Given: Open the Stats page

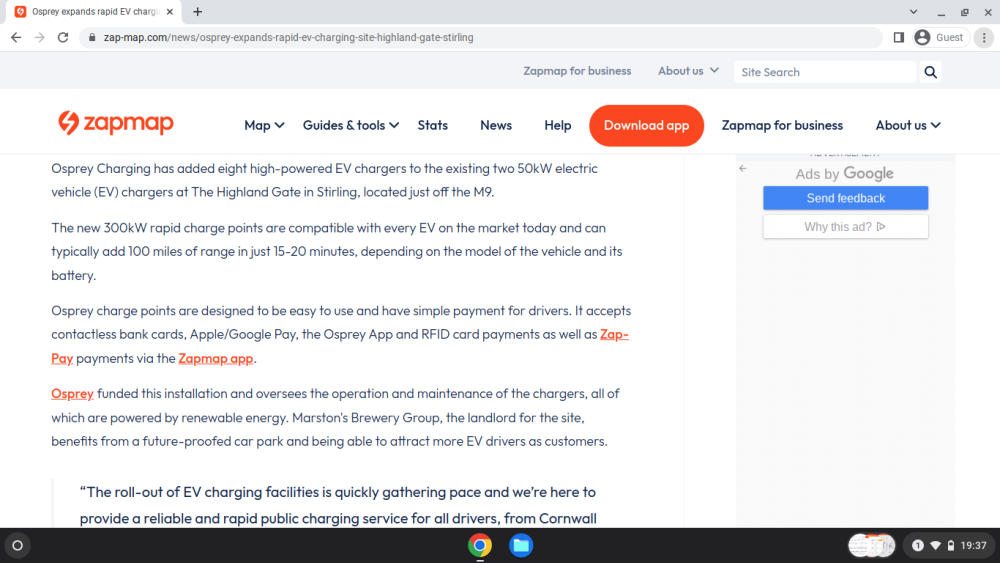Looking at the screenshot, I should coord(432,126).
